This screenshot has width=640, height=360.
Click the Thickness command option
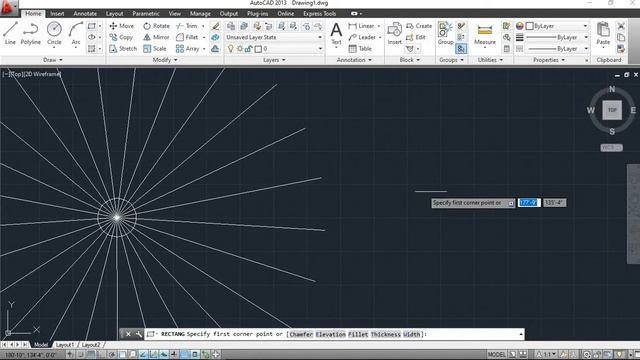[x=386, y=334]
